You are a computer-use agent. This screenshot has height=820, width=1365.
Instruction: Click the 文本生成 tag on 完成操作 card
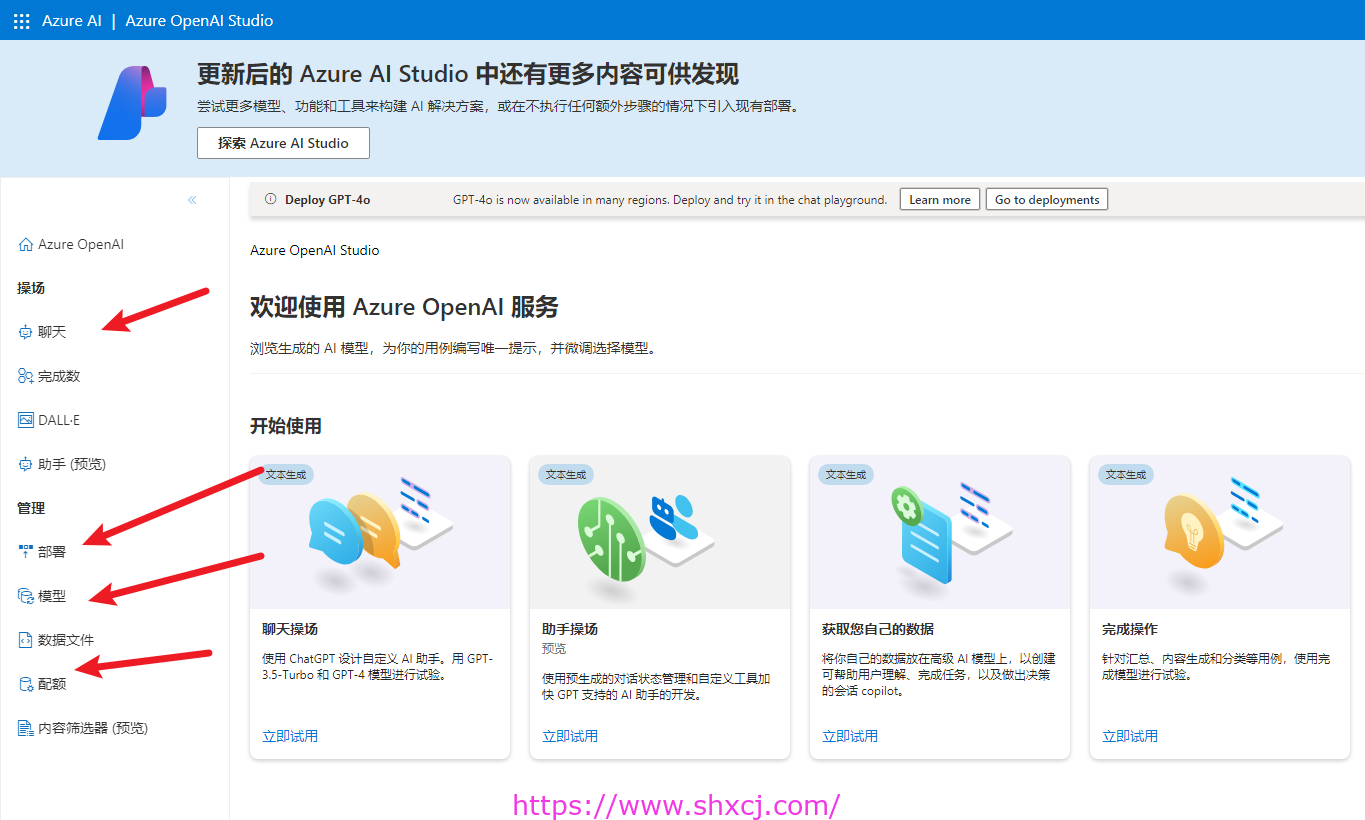[1126, 474]
